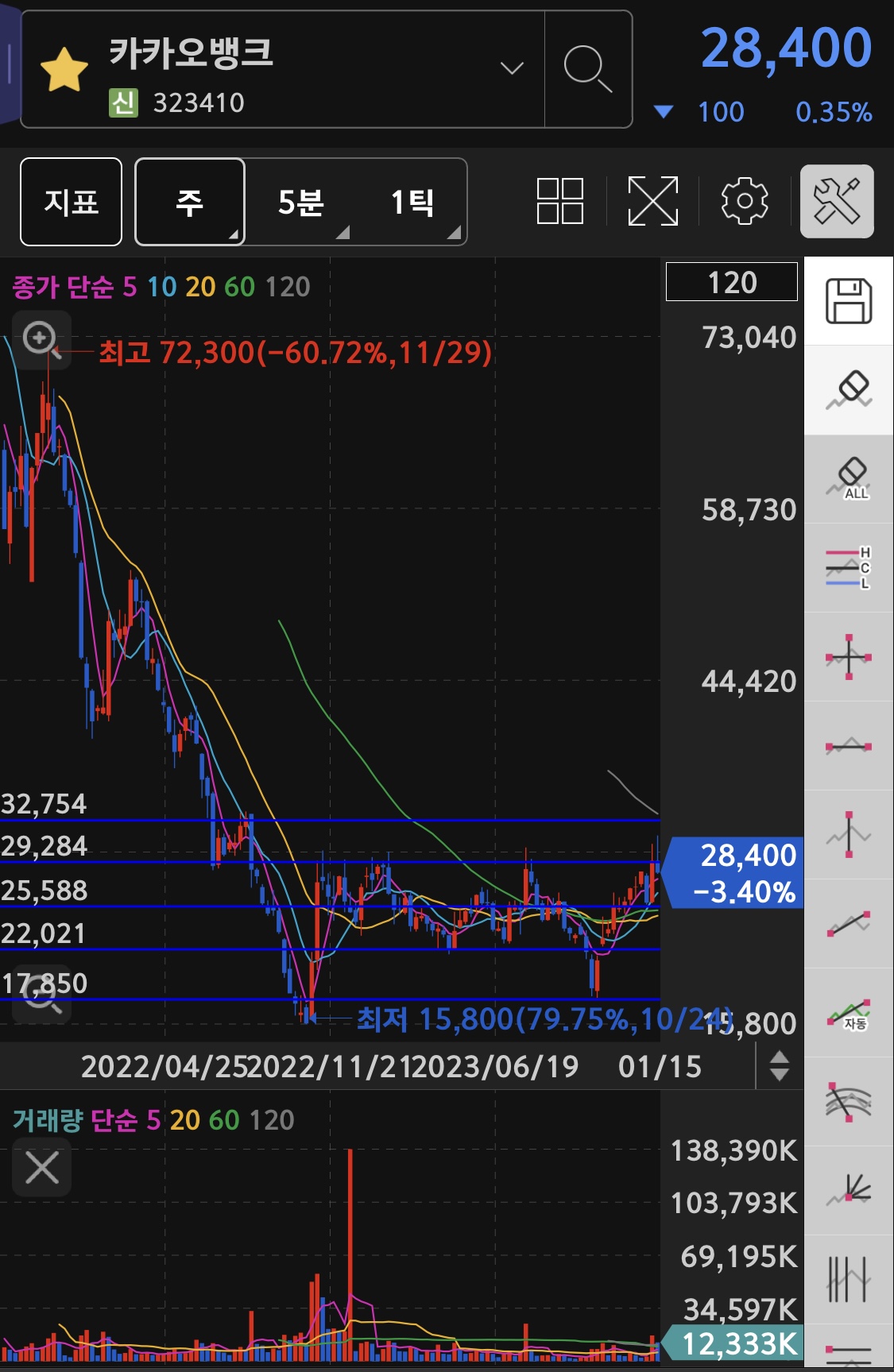Tap the 거래량 단순 volume legend label
Image resolution: width=894 pixels, height=1372 pixels.
coord(75,1120)
